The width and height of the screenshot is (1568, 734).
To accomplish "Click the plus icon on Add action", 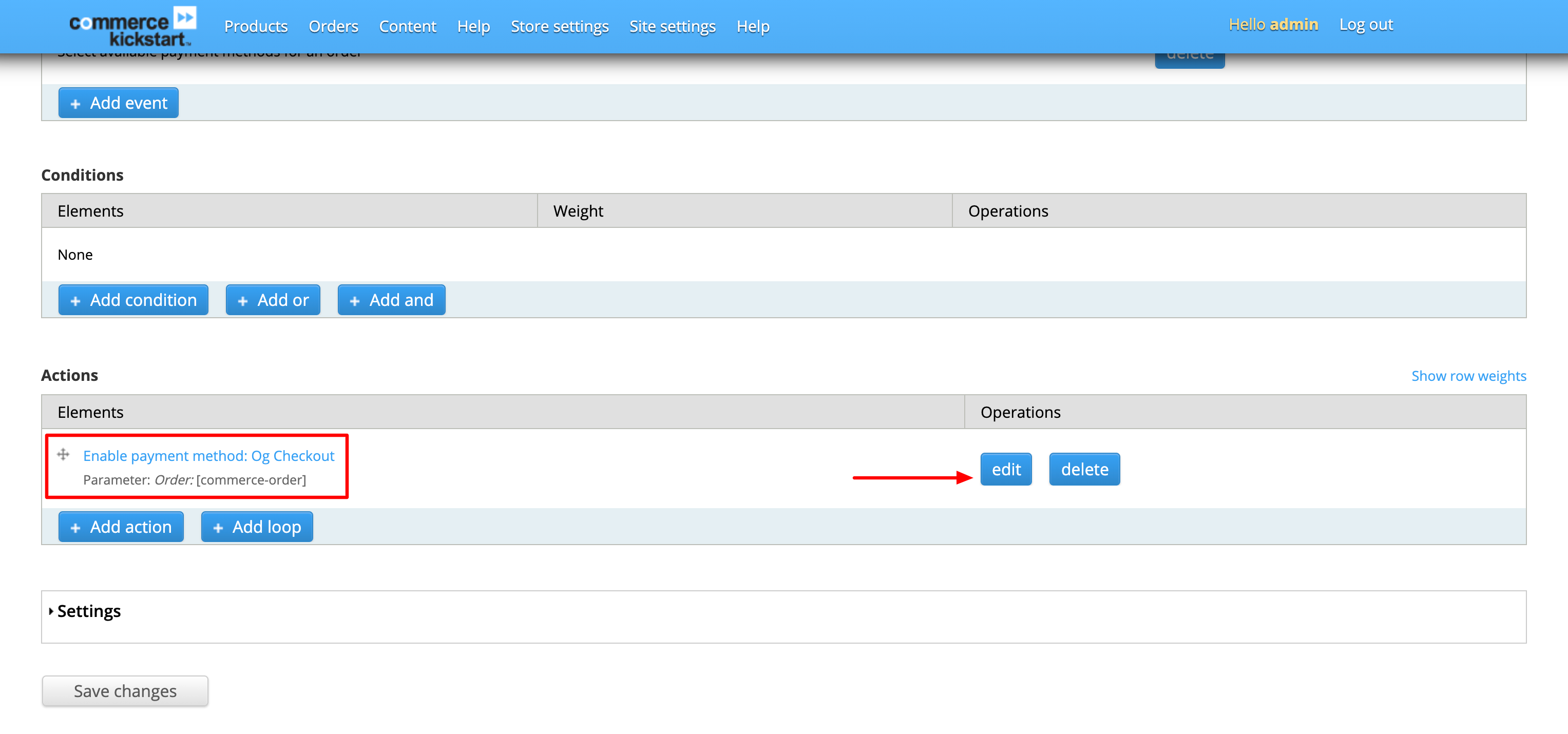I will (75, 527).
